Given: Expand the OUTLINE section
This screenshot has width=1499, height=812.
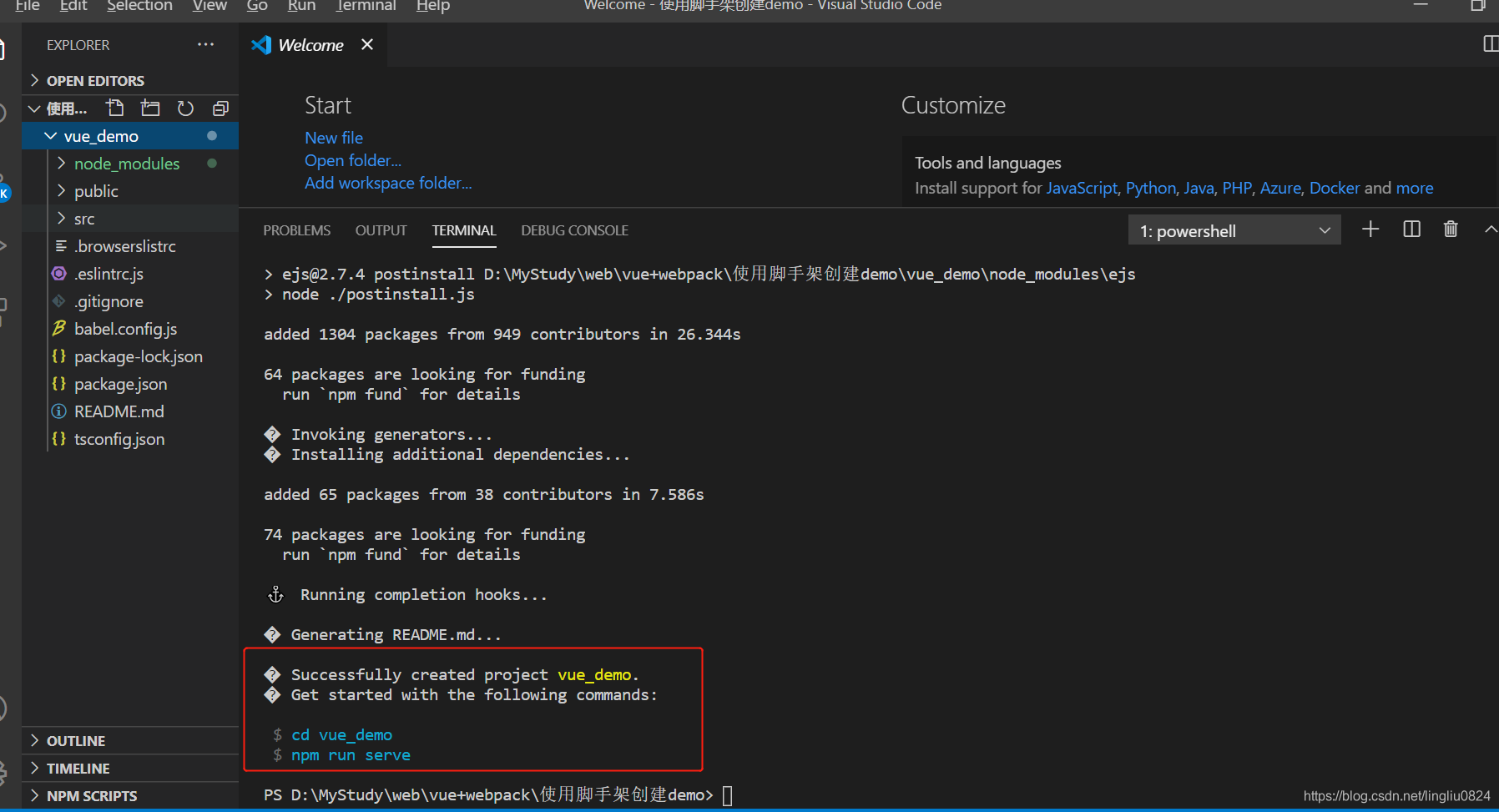Looking at the screenshot, I should click(129, 741).
